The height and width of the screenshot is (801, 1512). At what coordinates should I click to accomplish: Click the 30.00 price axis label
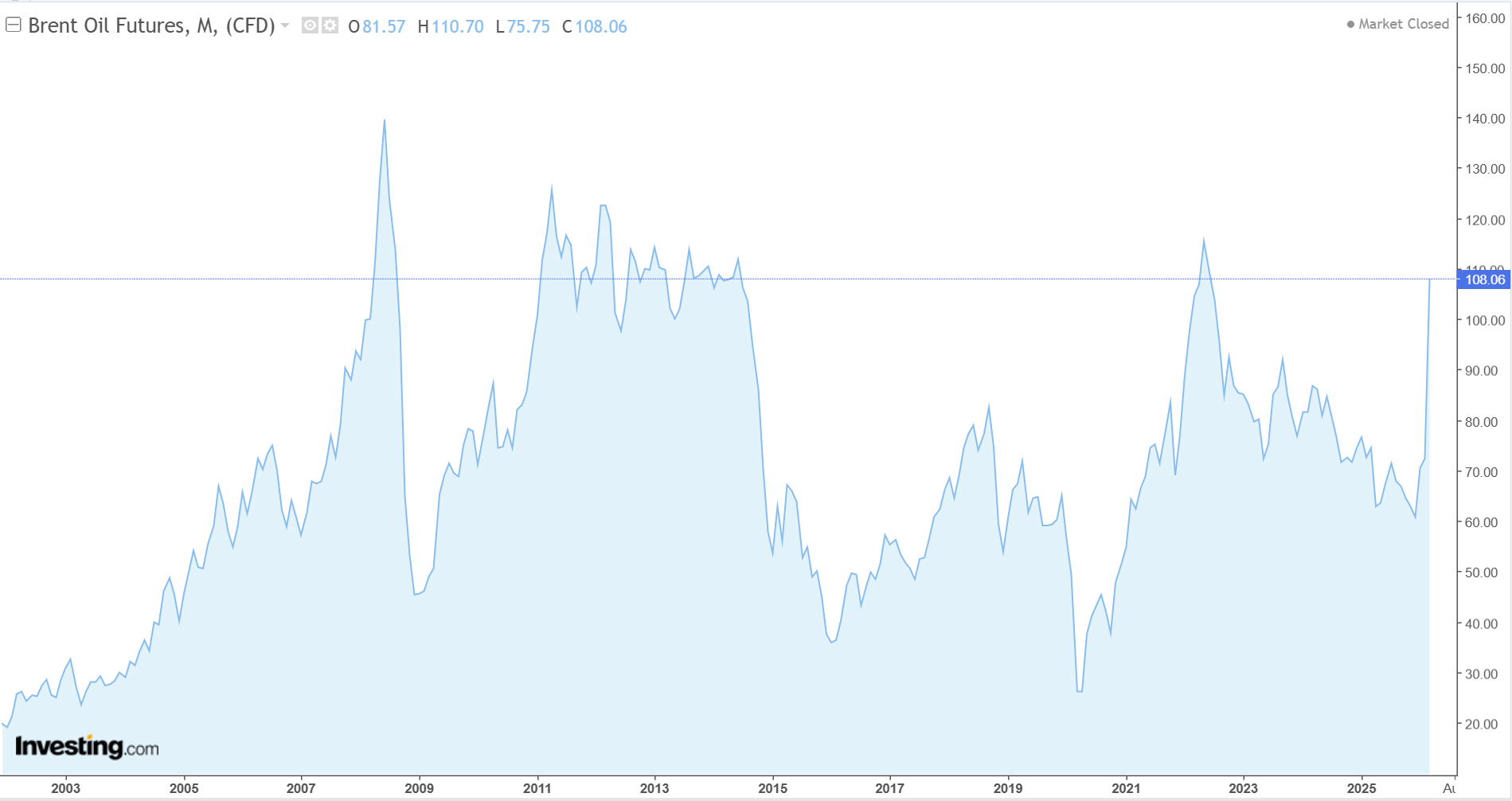[x=1482, y=674]
